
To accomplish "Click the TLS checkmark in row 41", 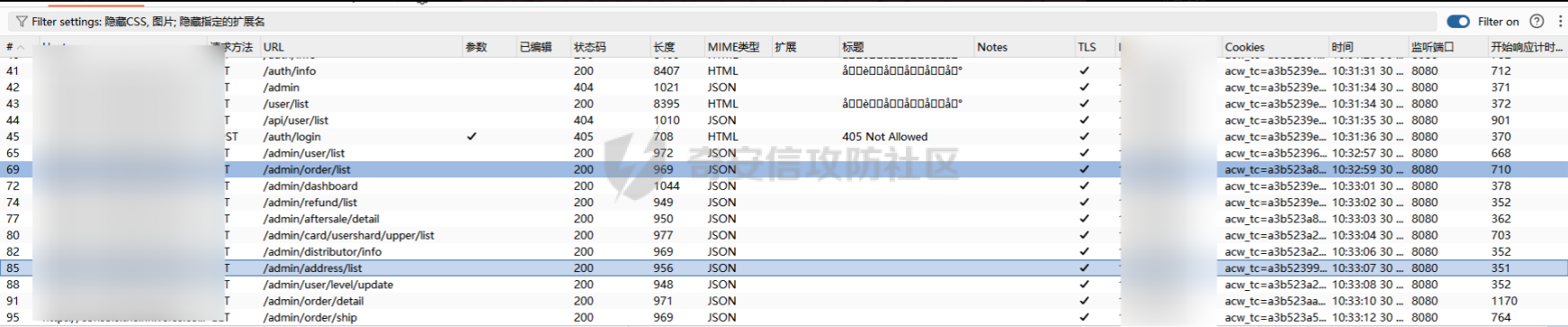I will [1084, 71].
